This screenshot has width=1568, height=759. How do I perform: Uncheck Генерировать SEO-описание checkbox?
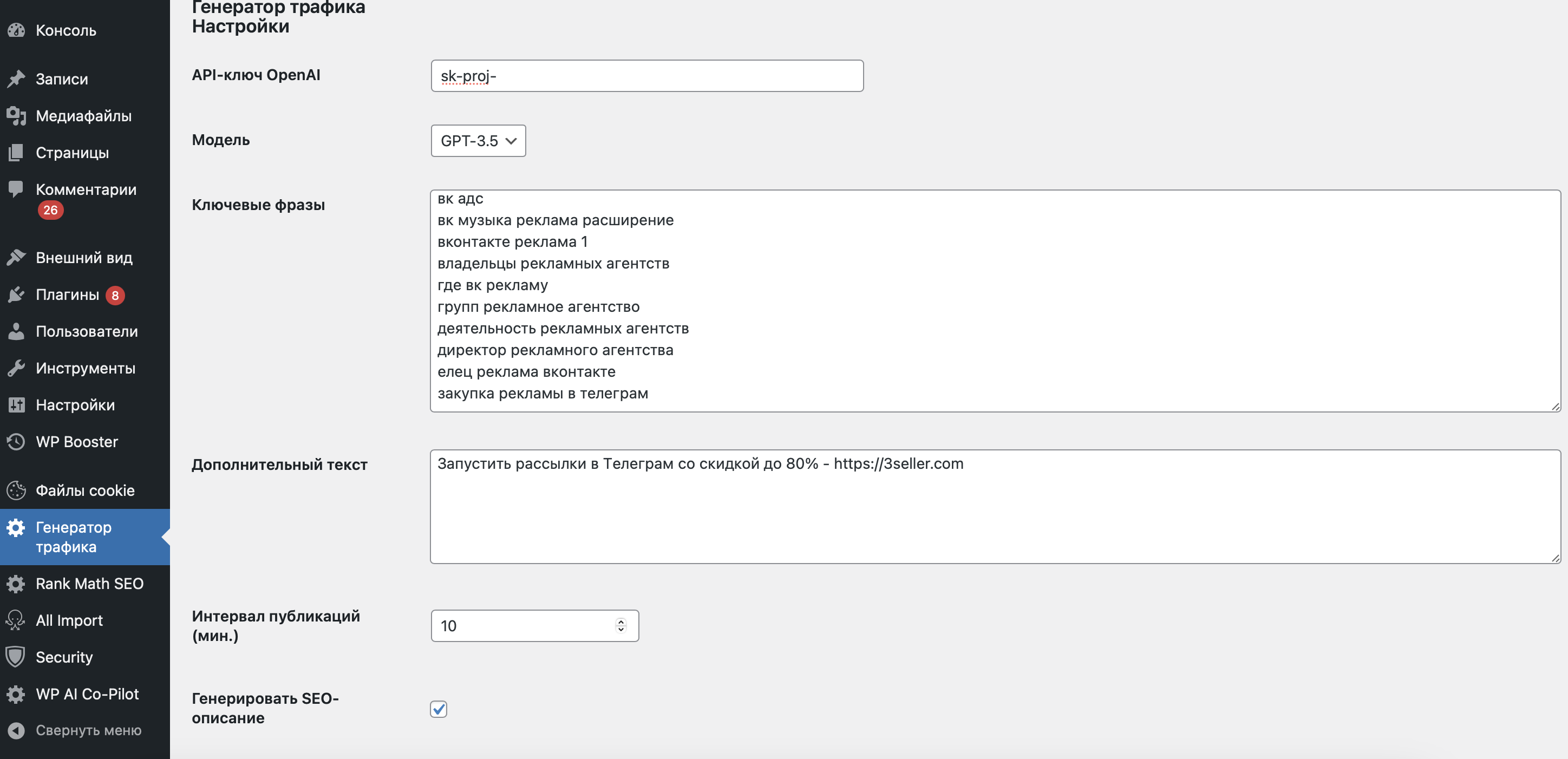439,709
